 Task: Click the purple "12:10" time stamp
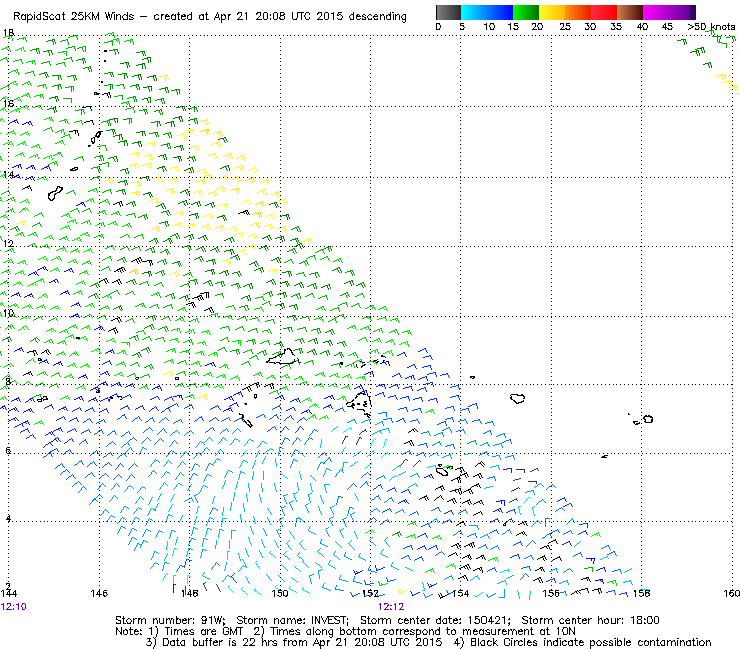[x=14, y=607]
